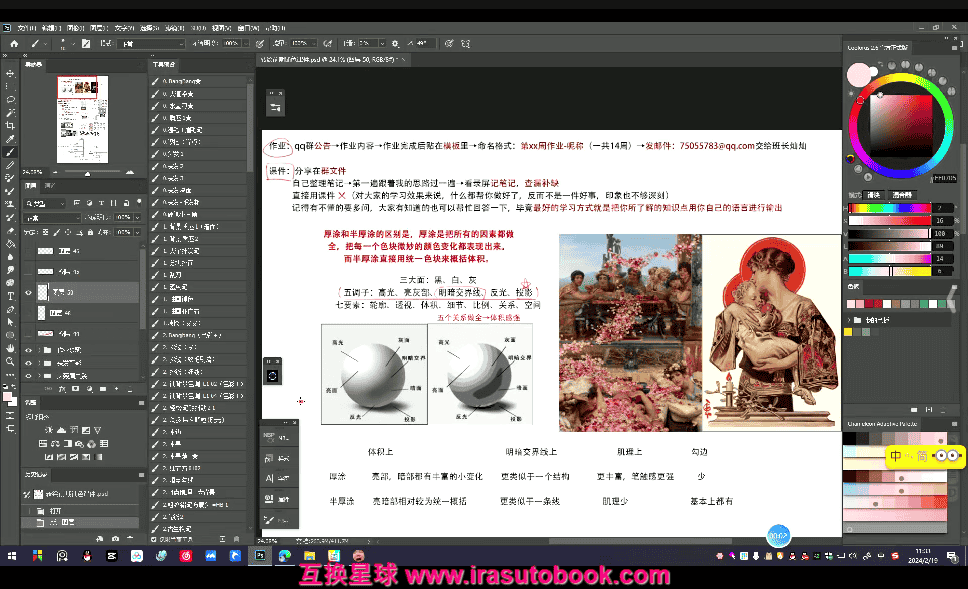968x589 pixels.
Task: Open smoothing options gear icon
Action: point(395,43)
